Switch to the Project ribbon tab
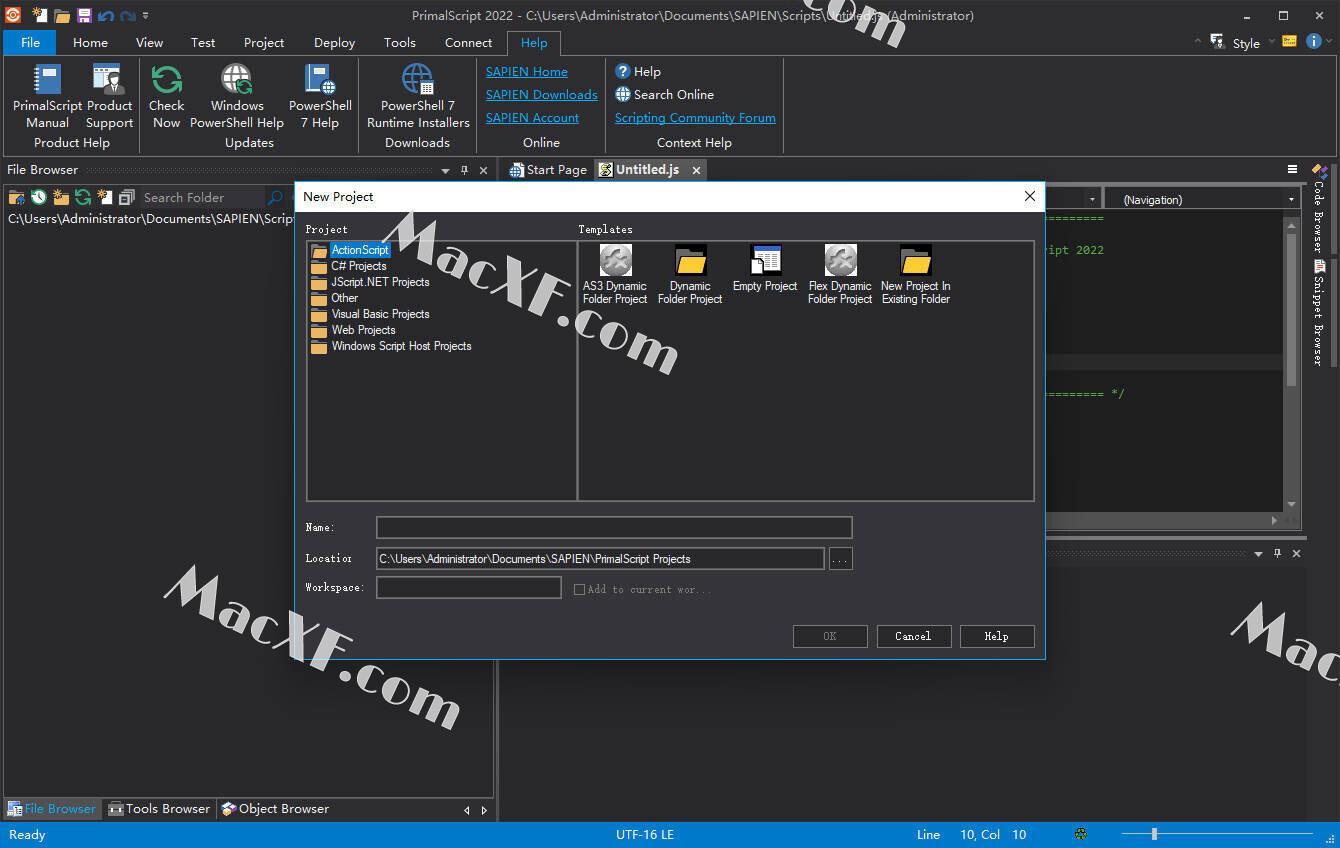1340x848 pixels. tap(264, 42)
